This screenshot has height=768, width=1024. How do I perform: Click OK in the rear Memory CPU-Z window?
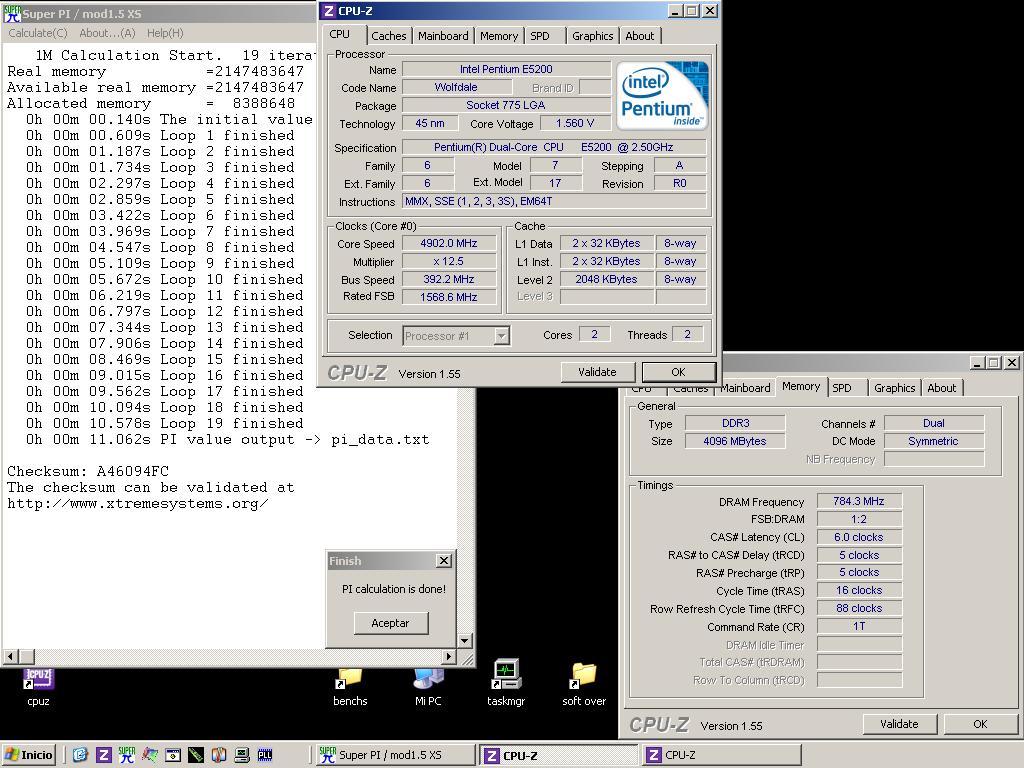pos(980,724)
